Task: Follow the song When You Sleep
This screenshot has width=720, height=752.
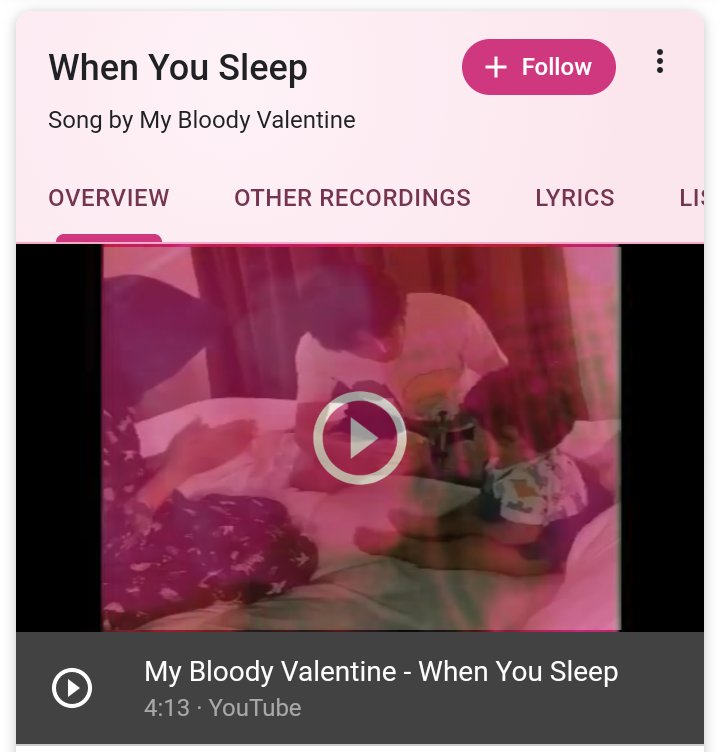Action: pyautogui.click(x=539, y=67)
